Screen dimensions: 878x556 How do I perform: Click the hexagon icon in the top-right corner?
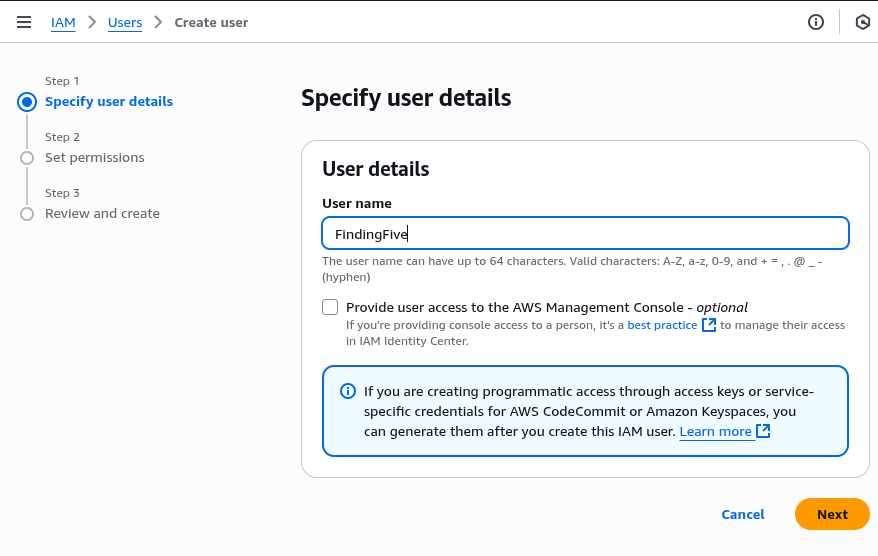tap(863, 22)
